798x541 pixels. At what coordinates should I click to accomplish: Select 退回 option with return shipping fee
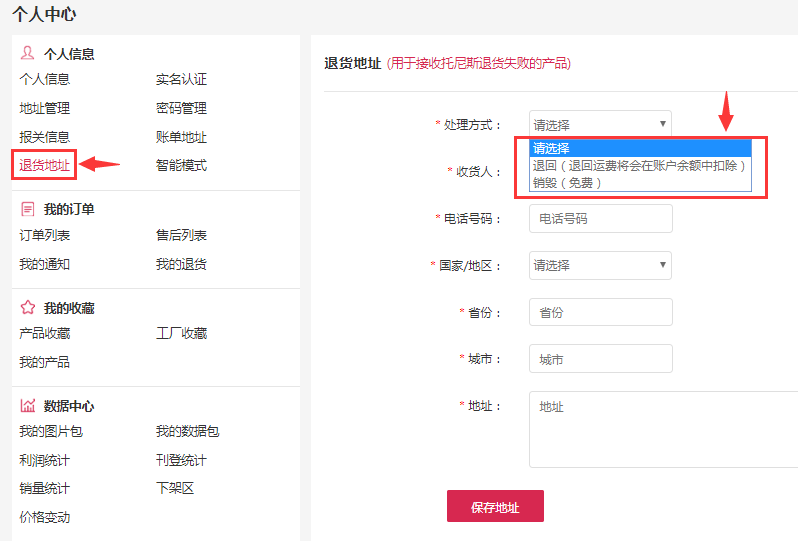(640, 166)
